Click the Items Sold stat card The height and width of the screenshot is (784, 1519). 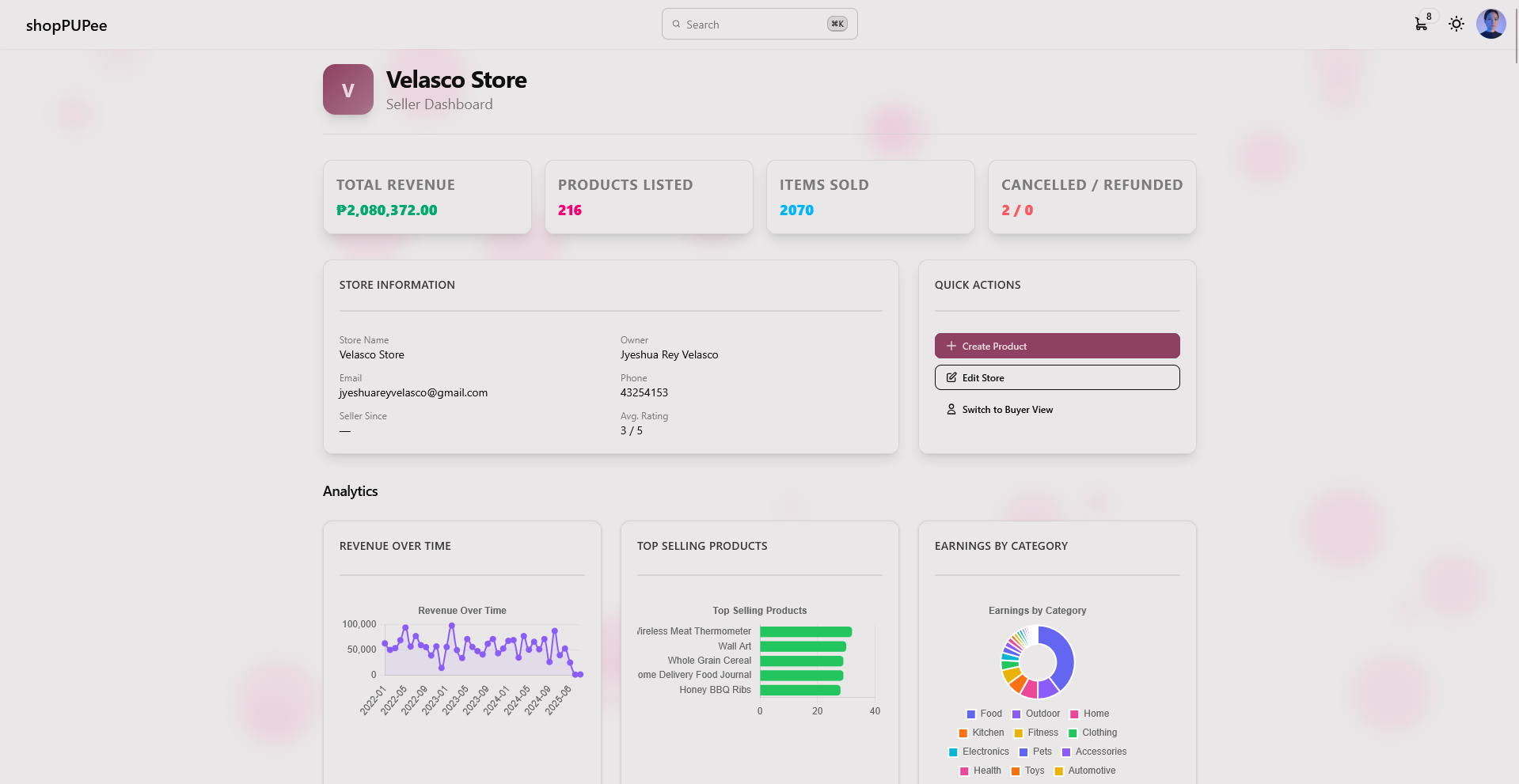(x=871, y=197)
